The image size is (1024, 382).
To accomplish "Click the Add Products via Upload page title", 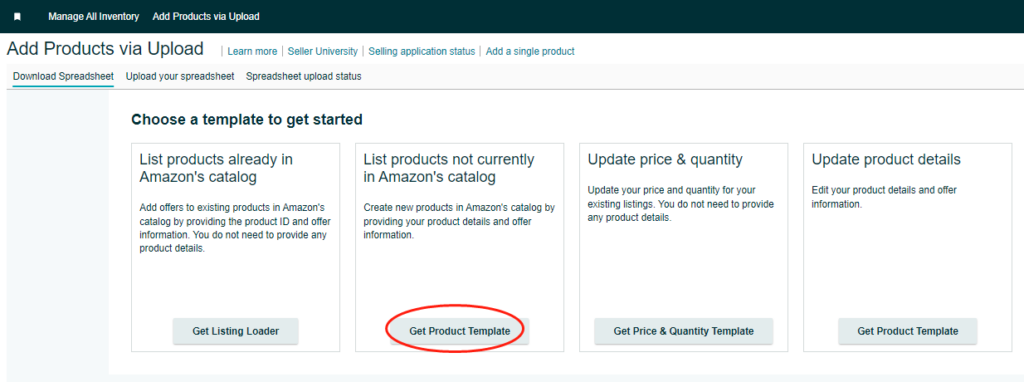I will tap(105, 49).
